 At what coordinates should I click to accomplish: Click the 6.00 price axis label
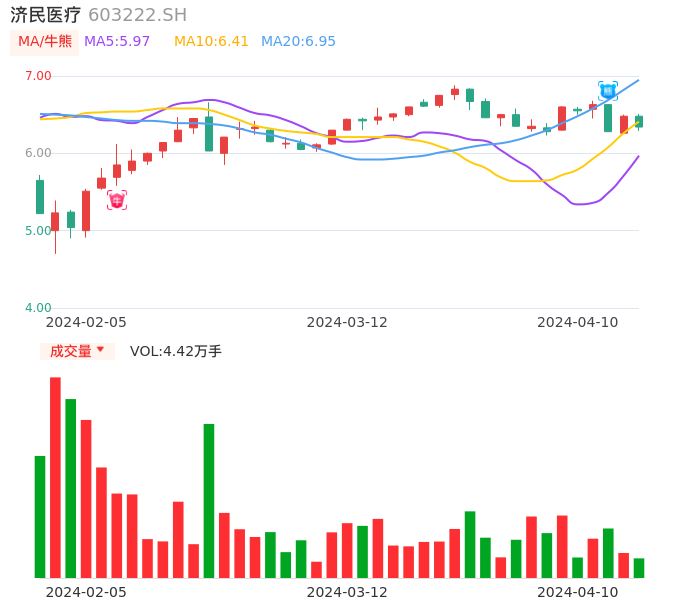38,153
